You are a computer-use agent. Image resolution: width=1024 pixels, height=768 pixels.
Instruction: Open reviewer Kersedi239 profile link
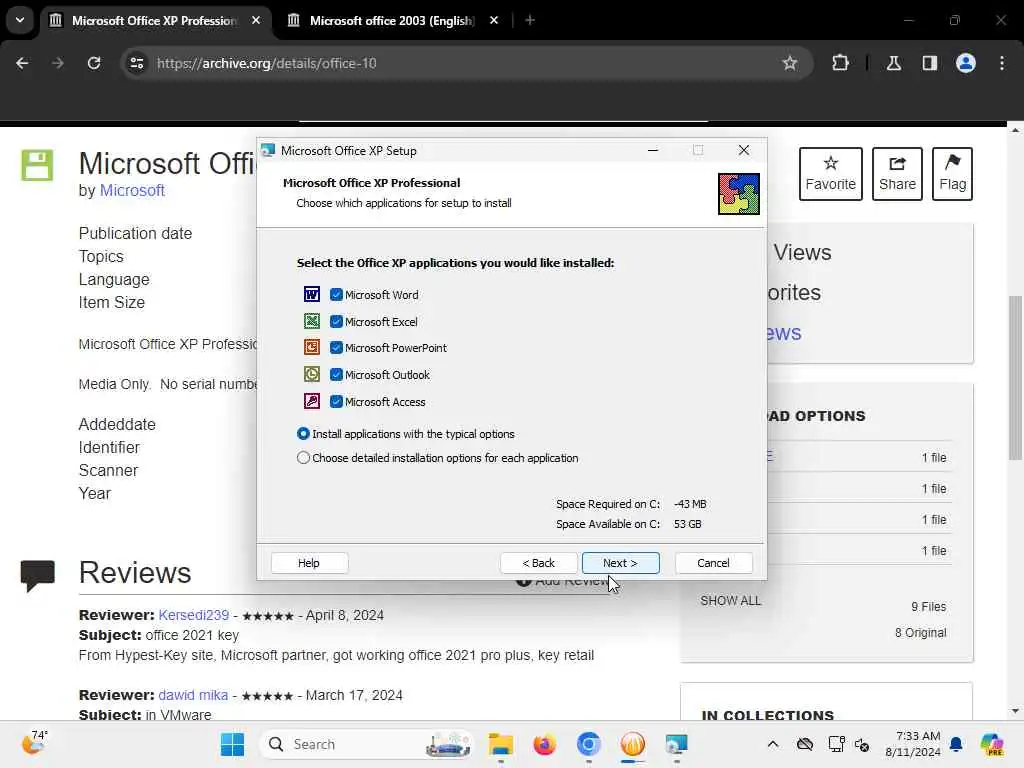[194, 615]
